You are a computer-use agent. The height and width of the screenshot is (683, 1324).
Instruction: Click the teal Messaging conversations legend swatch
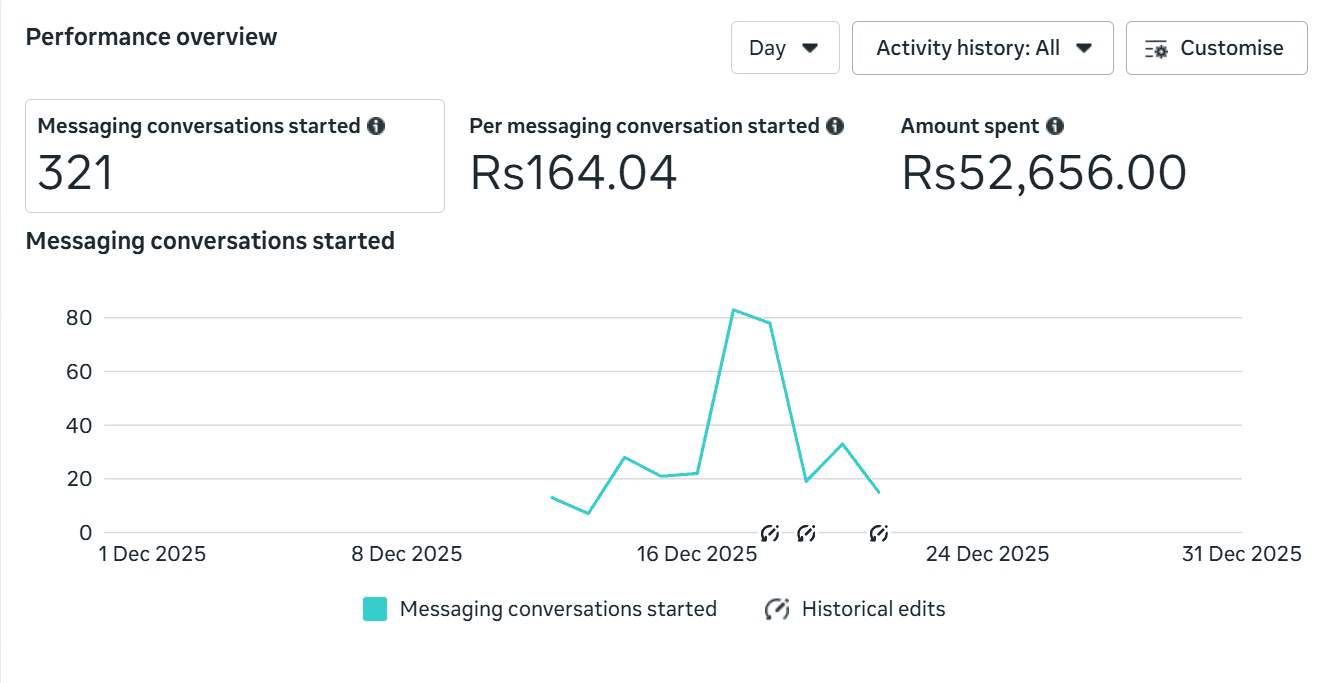point(375,609)
